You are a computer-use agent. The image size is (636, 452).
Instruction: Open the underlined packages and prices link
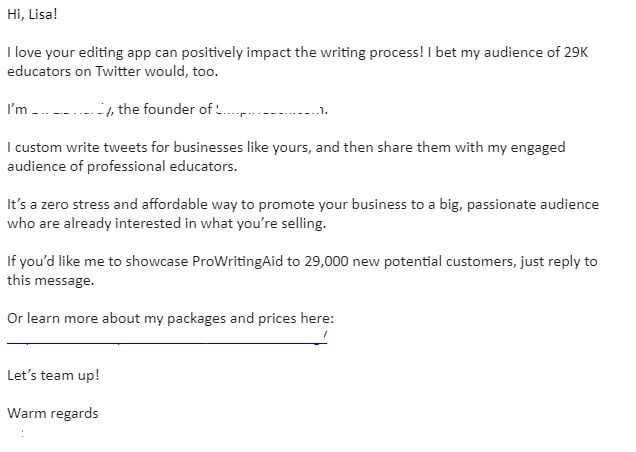(167, 338)
